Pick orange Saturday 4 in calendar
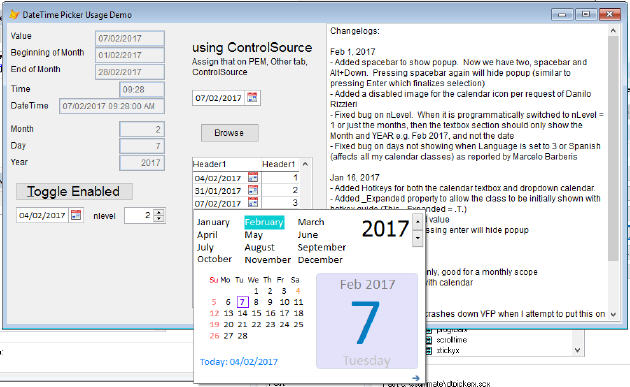630x387 pixels. [x=298, y=291]
